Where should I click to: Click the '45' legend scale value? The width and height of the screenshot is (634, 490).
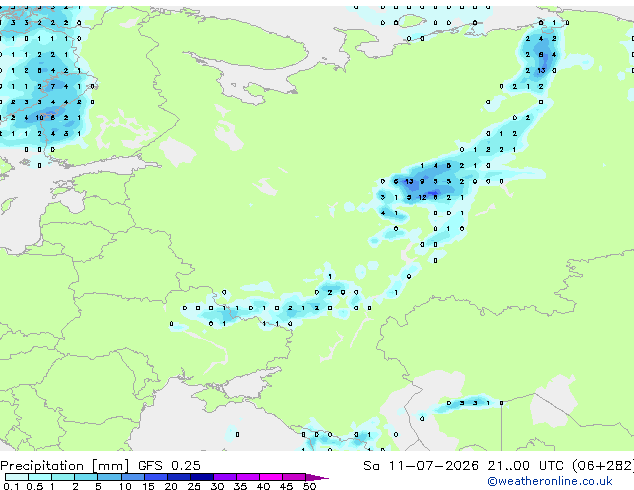click(x=286, y=486)
